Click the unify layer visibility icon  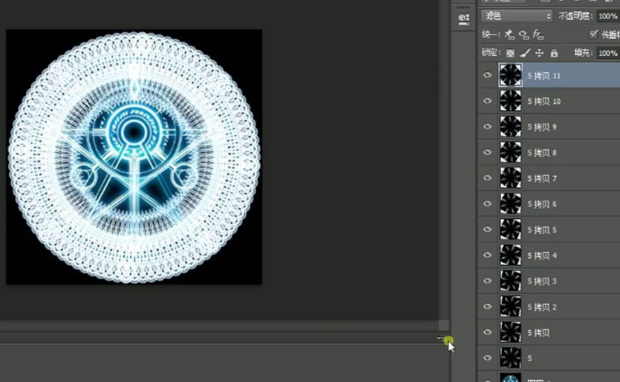tap(524, 35)
